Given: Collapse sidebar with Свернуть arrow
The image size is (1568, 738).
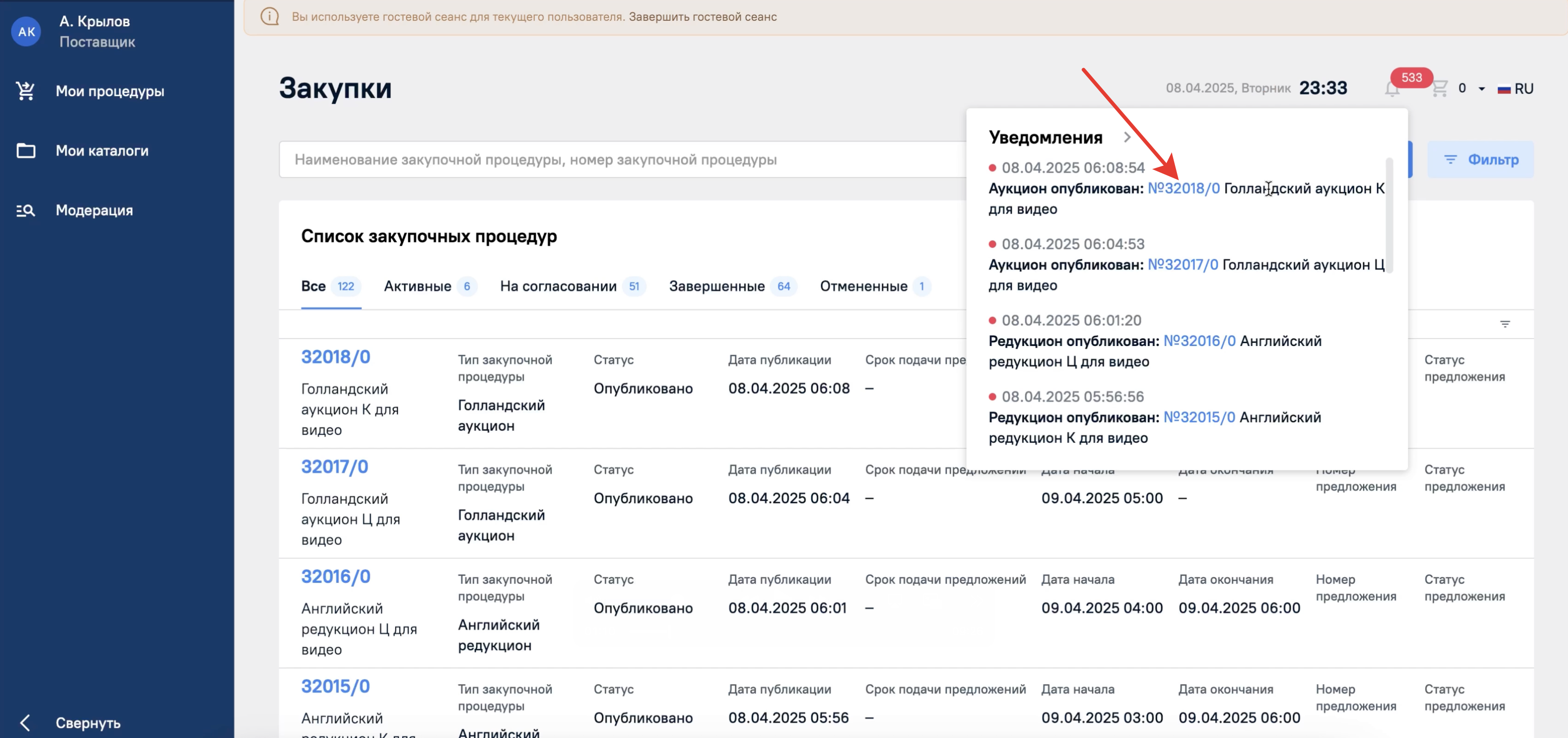Looking at the screenshot, I should click(26, 723).
